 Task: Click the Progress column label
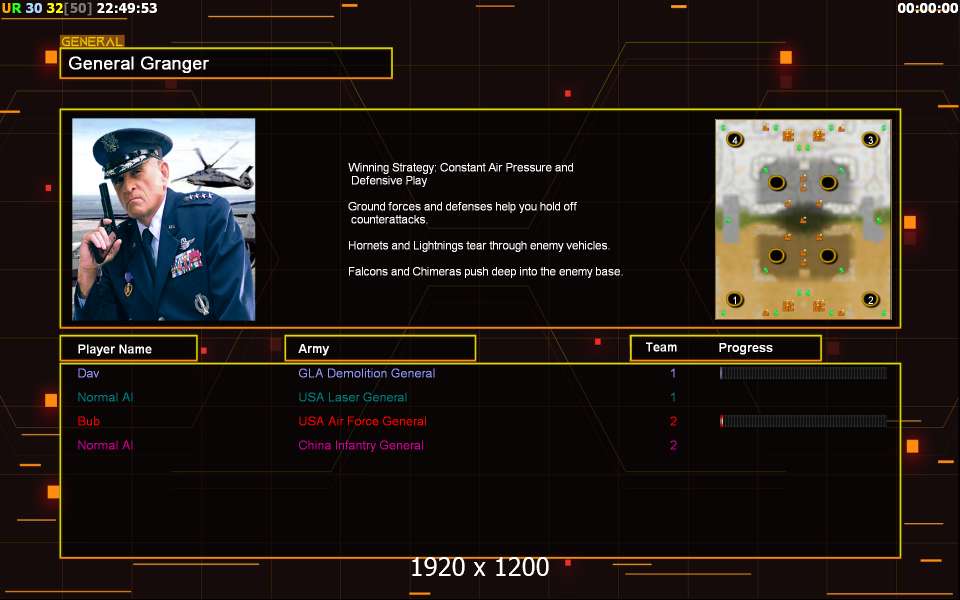[745, 348]
